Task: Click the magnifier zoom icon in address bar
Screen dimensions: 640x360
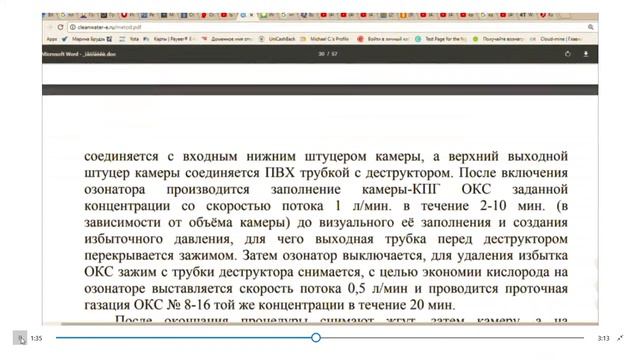Action: pos(590,27)
